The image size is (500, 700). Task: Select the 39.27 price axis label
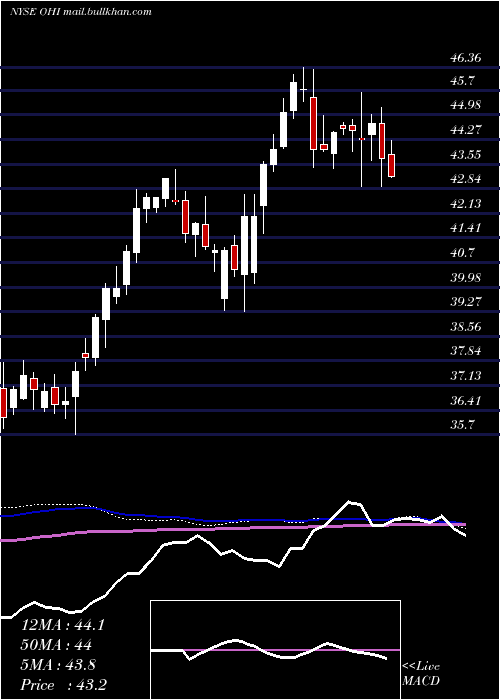pos(466,302)
